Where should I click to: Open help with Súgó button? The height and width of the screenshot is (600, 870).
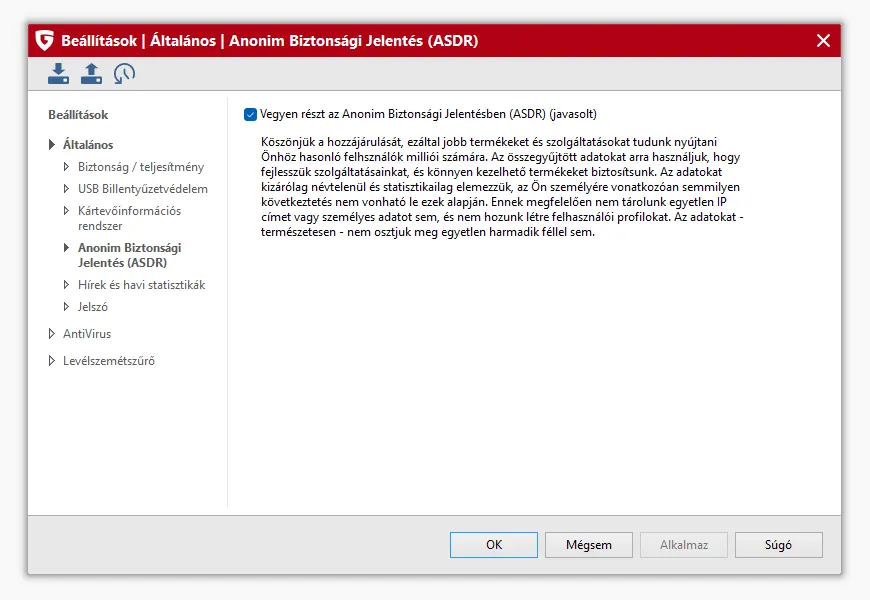[778, 545]
